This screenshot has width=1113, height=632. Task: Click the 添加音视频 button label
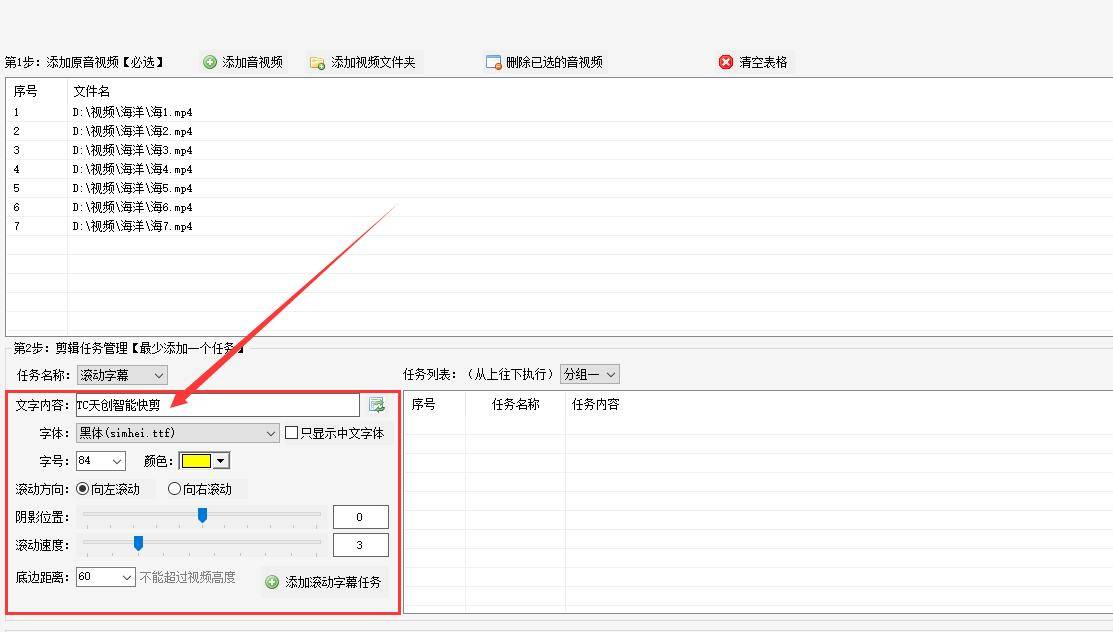252,62
